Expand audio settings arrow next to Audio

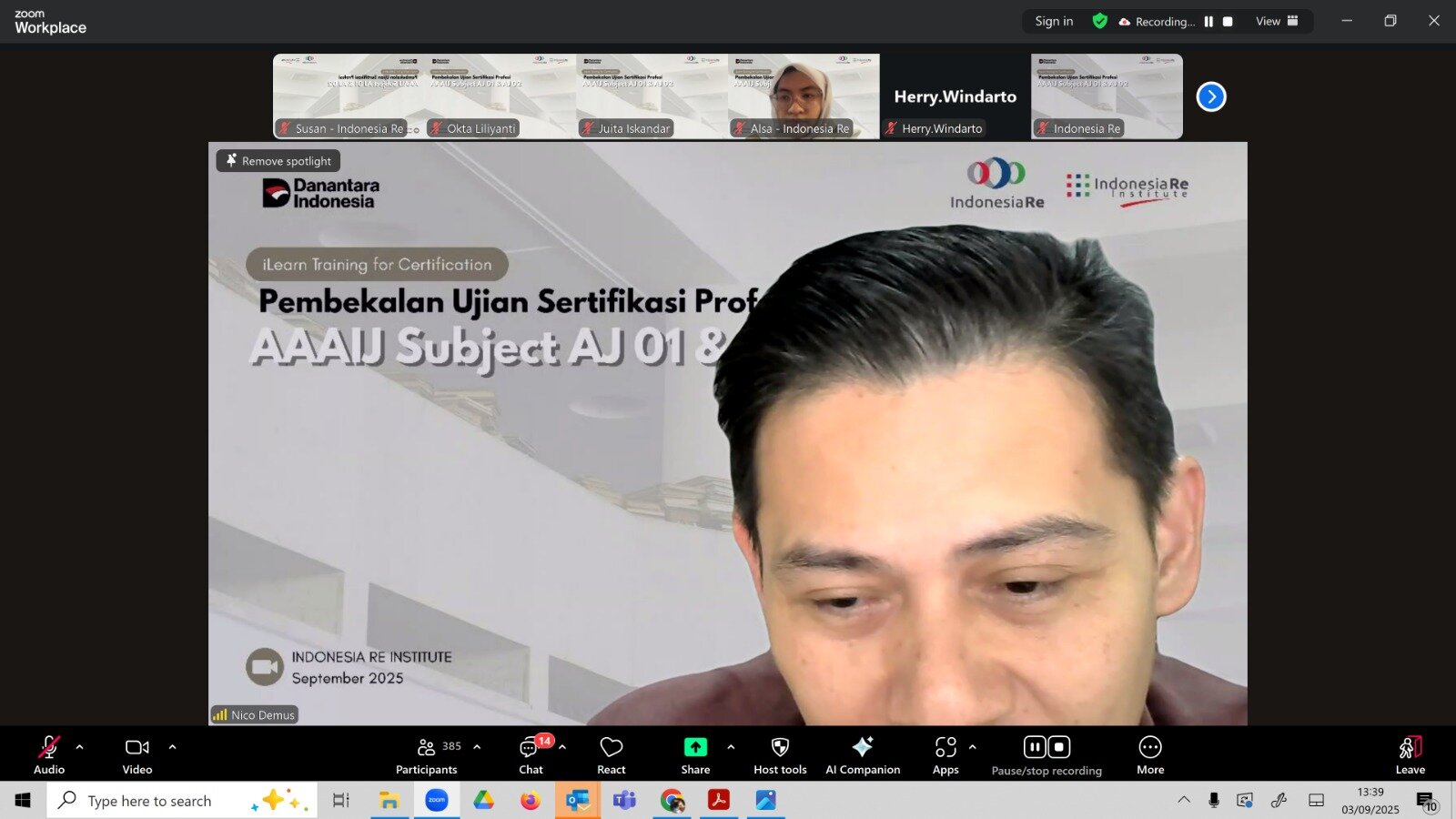[x=80, y=747]
